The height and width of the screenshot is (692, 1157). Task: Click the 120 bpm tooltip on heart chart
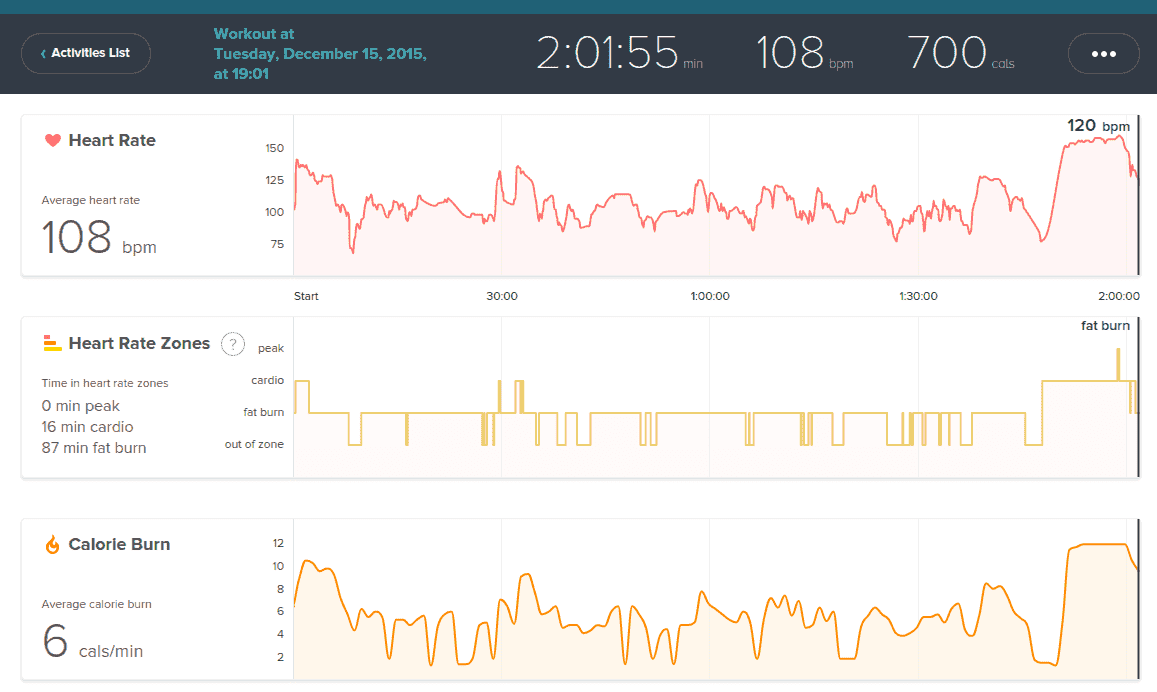pyautogui.click(x=1097, y=126)
